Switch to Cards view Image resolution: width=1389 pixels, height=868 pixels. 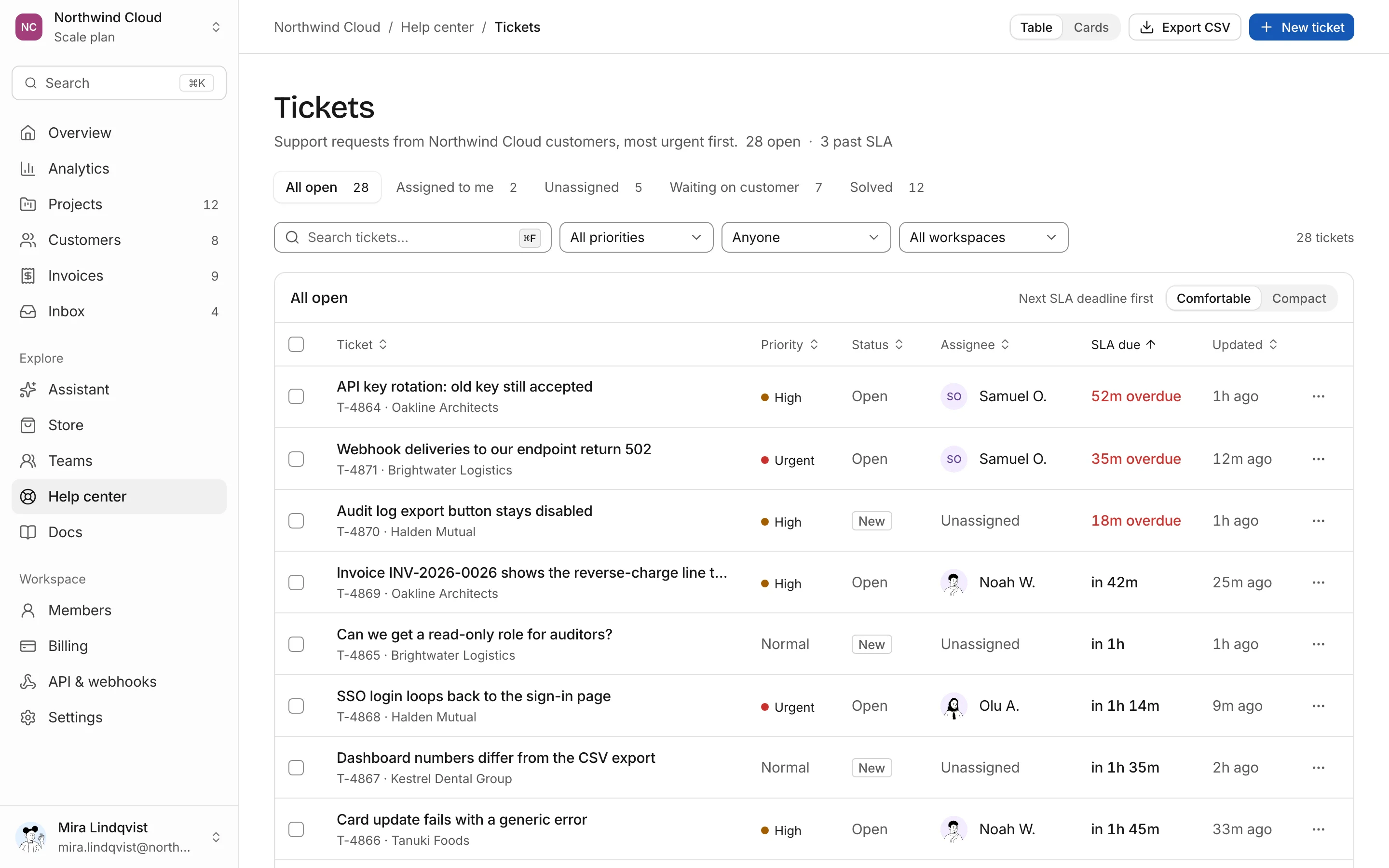pyautogui.click(x=1090, y=27)
